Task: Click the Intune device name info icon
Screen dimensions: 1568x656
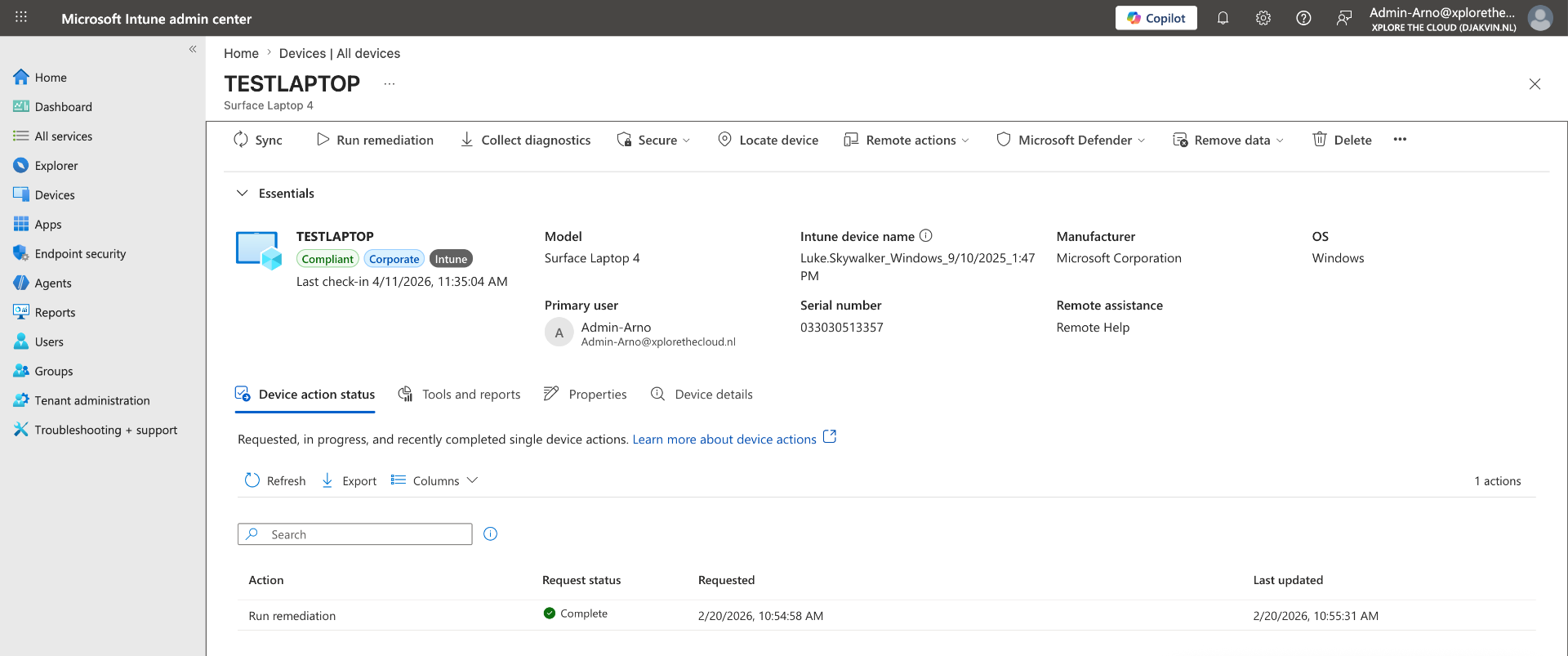Action: (926, 236)
